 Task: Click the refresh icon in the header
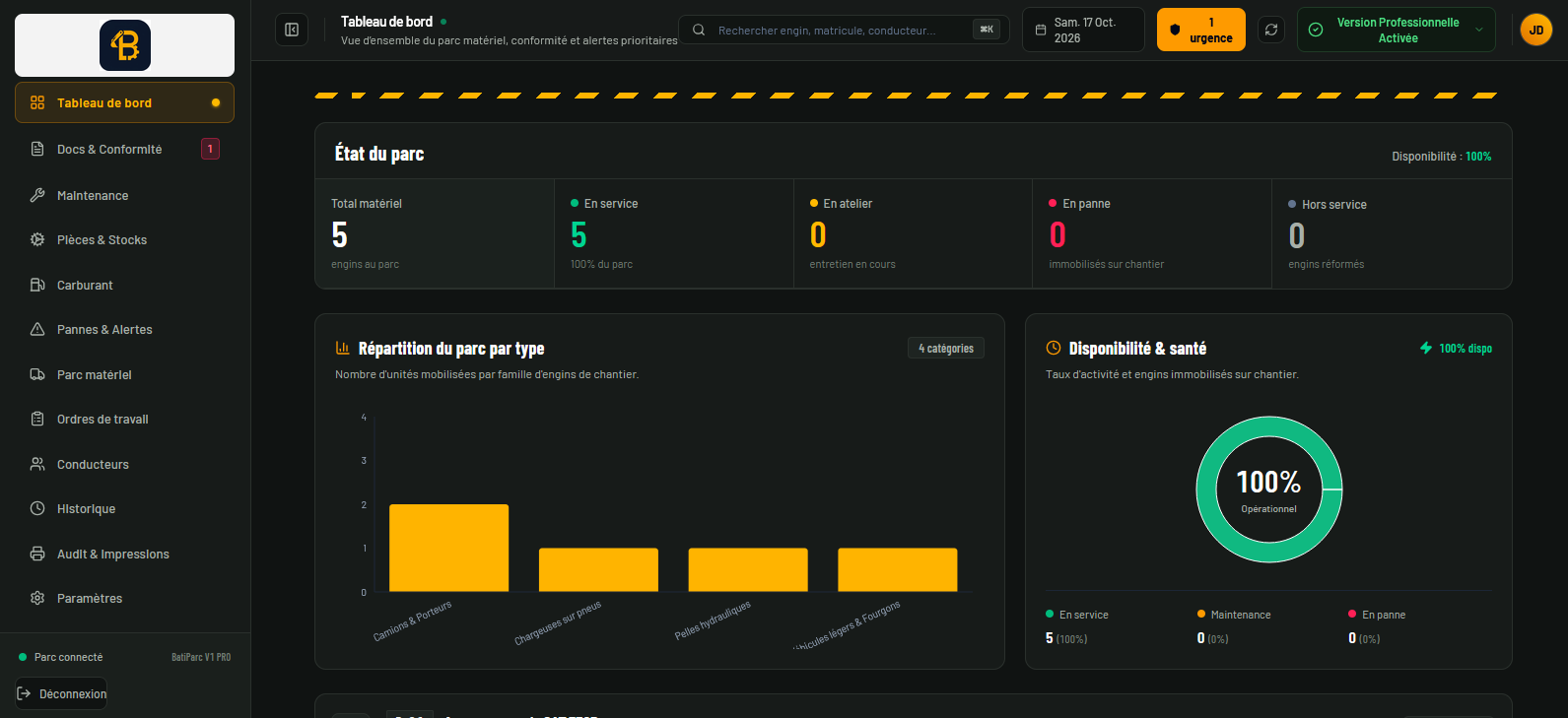coord(1271,30)
